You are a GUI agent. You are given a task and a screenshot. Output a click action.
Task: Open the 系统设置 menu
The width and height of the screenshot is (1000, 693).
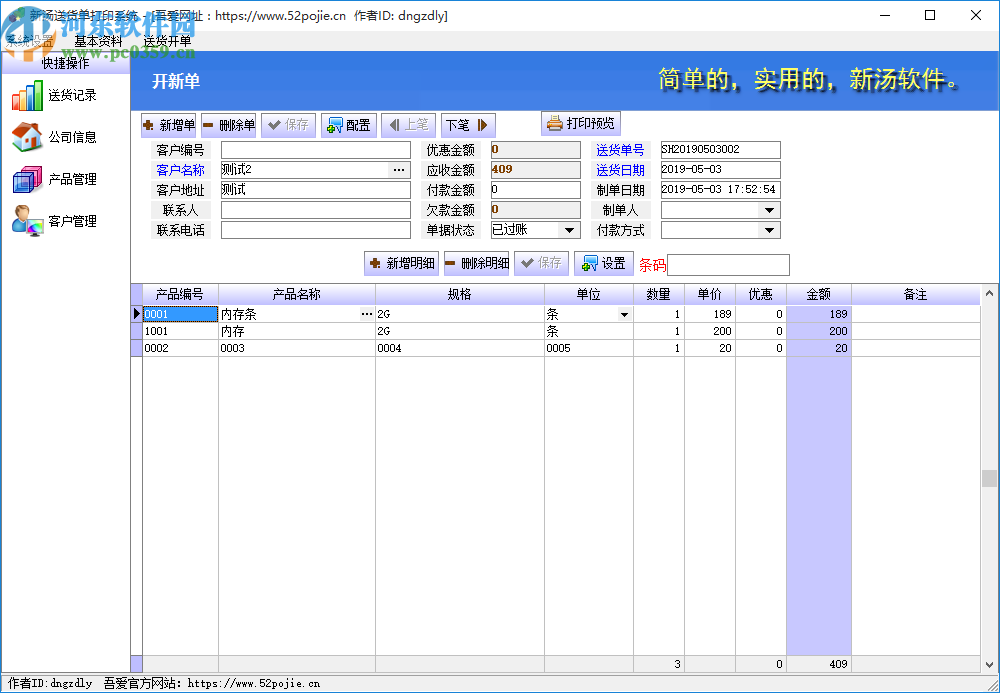click(x=30, y=41)
